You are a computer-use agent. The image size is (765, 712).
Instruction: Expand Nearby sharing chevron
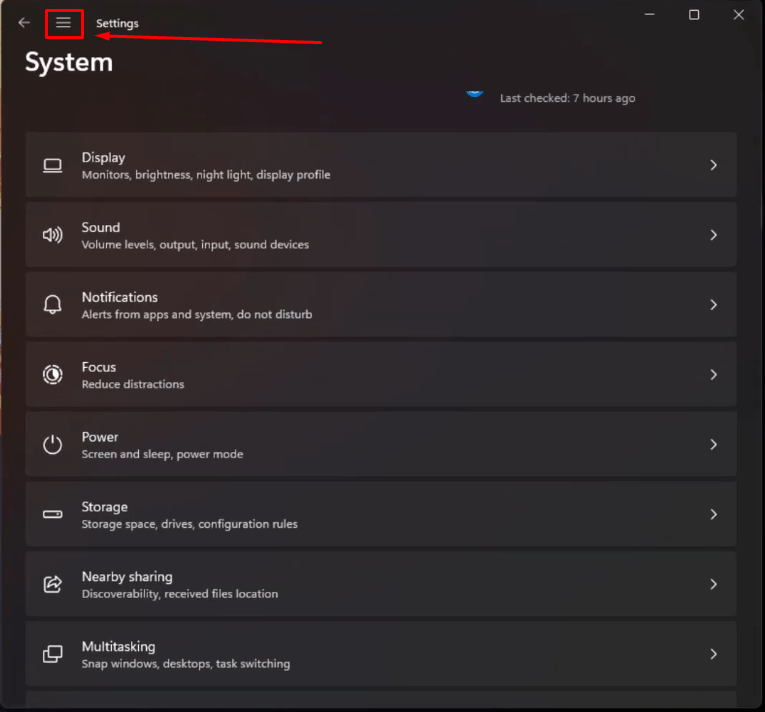(713, 584)
